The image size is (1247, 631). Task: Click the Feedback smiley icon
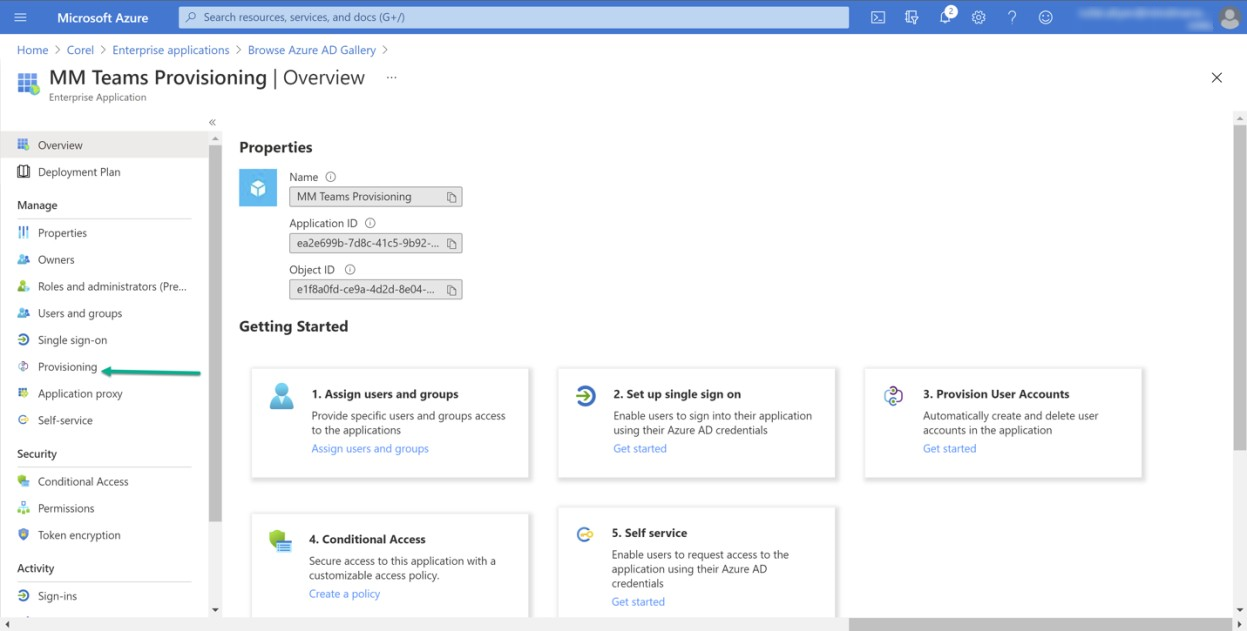click(x=1046, y=17)
